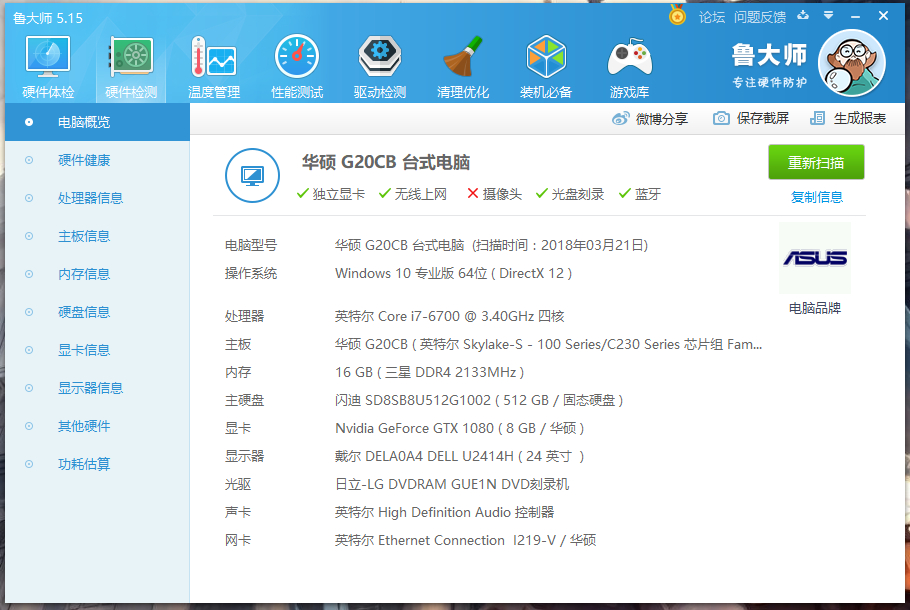Click the 微博分享 Weibo share button
Viewport: 910px width, 610px height.
click(x=650, y=118)
